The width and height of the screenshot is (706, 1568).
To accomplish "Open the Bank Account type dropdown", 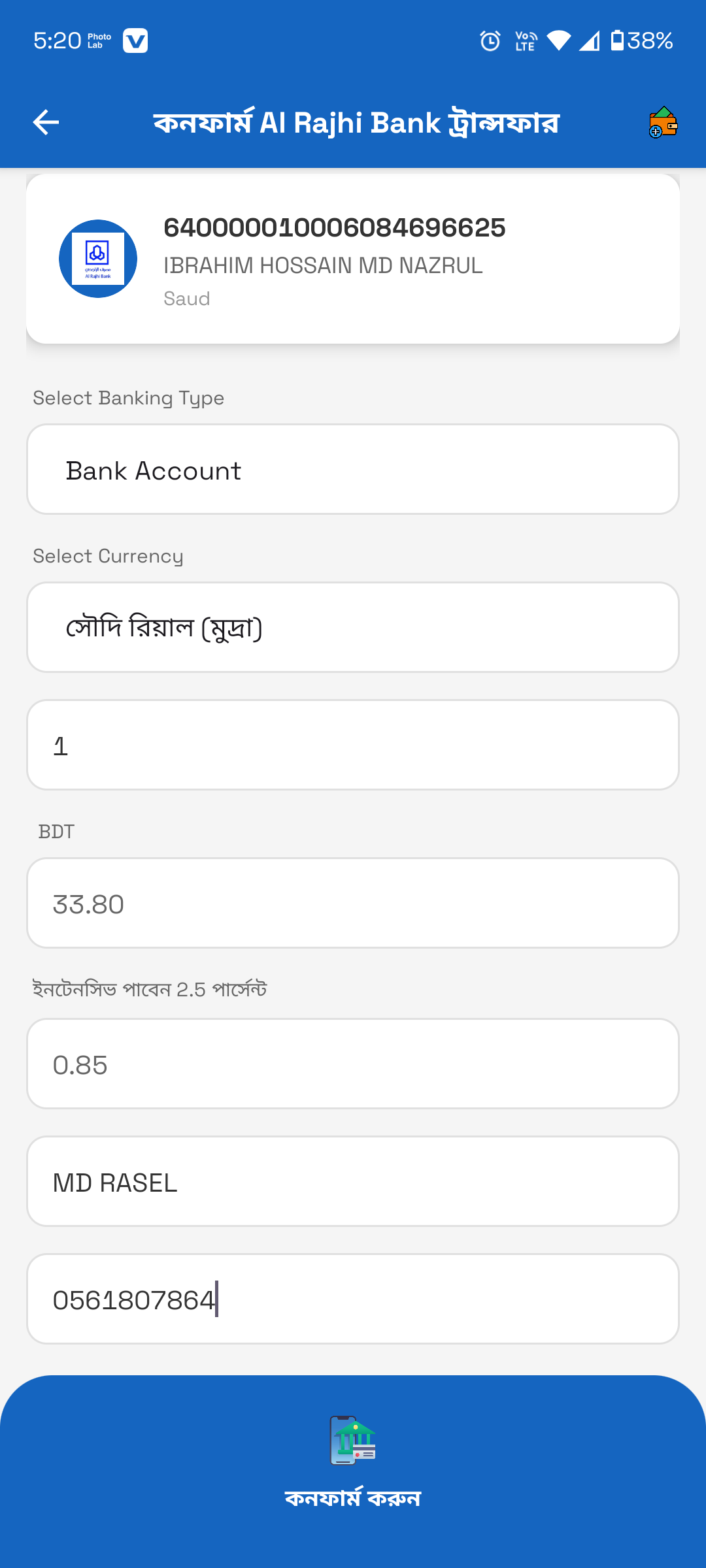I will click(x=353, y=470).
